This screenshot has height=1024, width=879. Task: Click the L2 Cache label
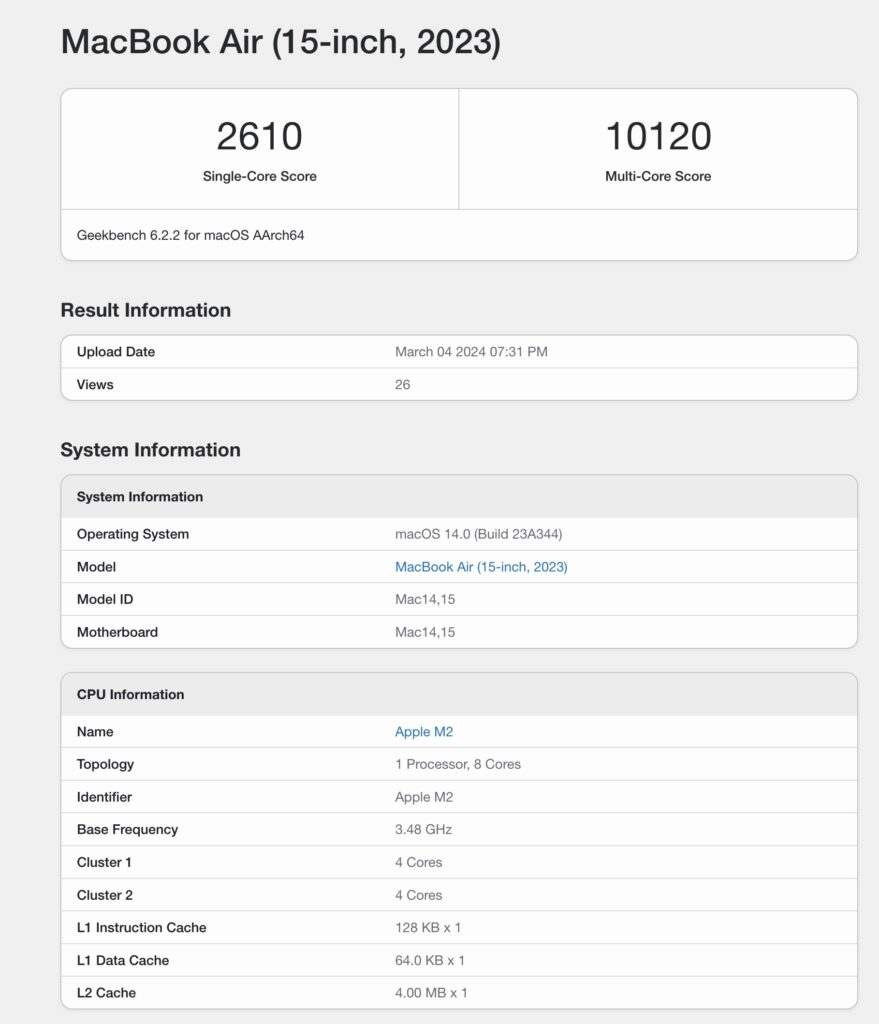point(106,993)
